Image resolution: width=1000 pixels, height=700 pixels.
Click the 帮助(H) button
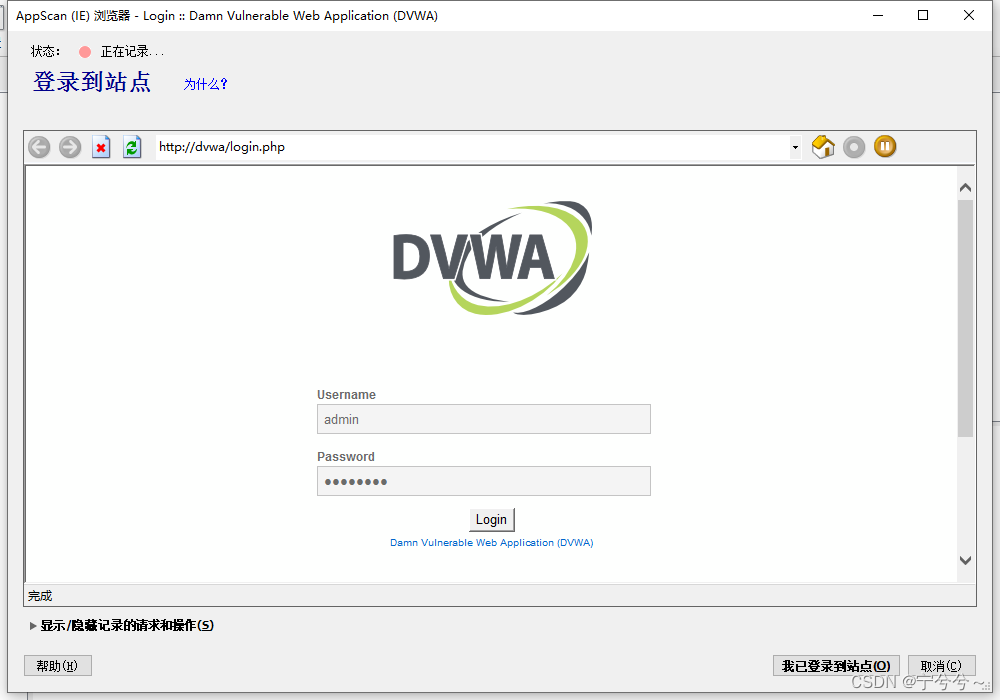pos(57,666)
